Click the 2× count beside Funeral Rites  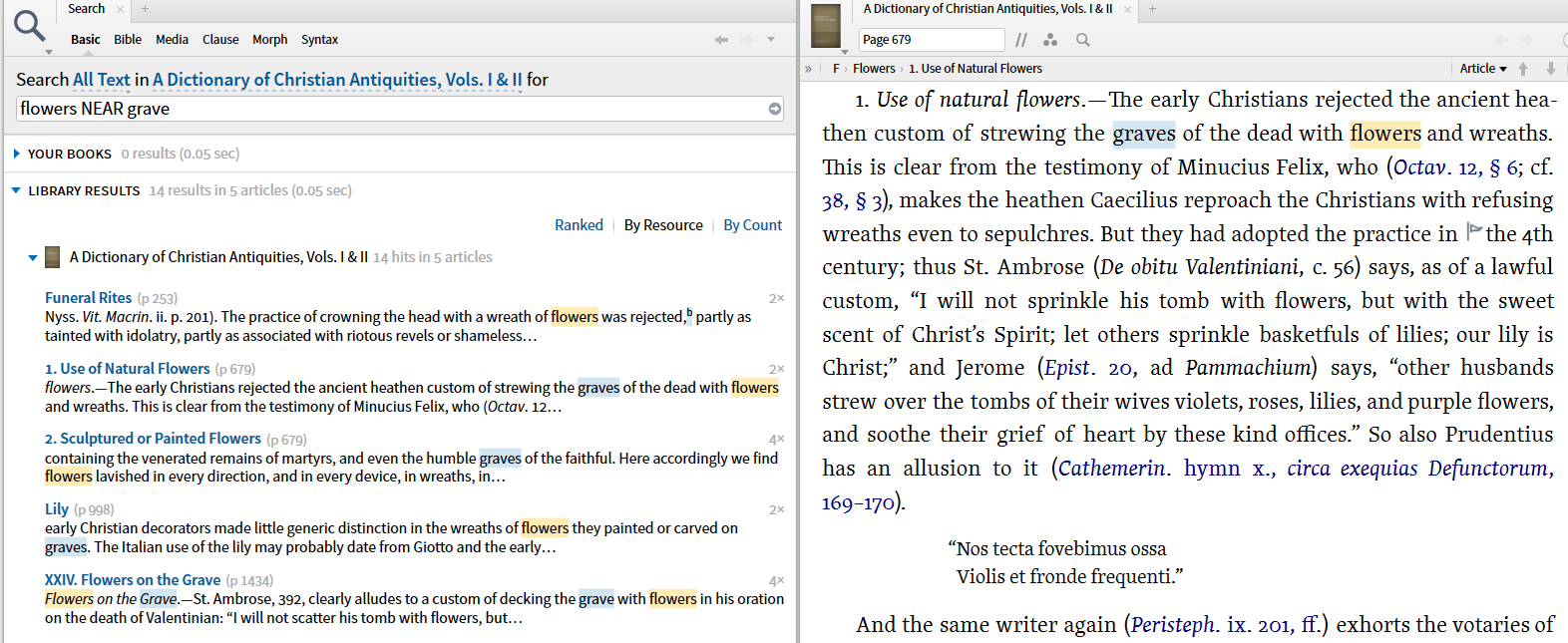776,298
